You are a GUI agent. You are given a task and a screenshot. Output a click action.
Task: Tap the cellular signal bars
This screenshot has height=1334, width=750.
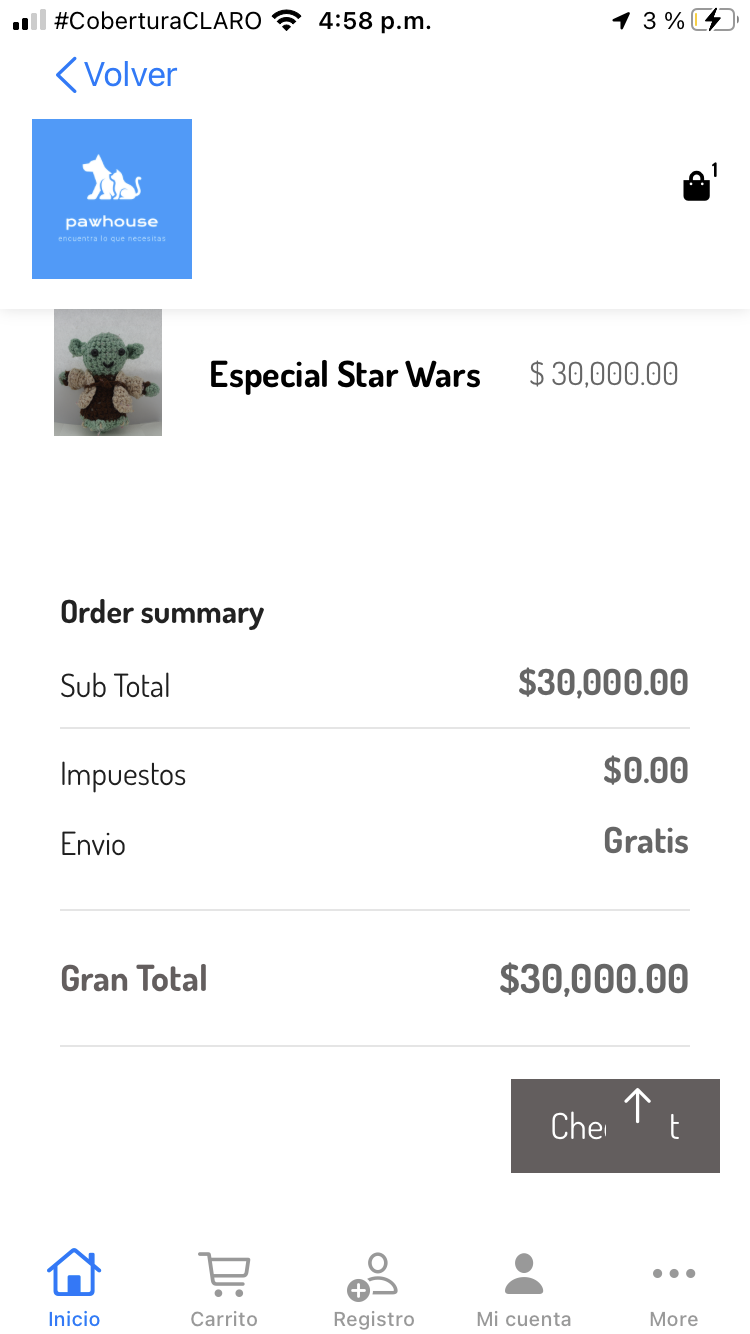pyautogui.click(x=30, y=21)
